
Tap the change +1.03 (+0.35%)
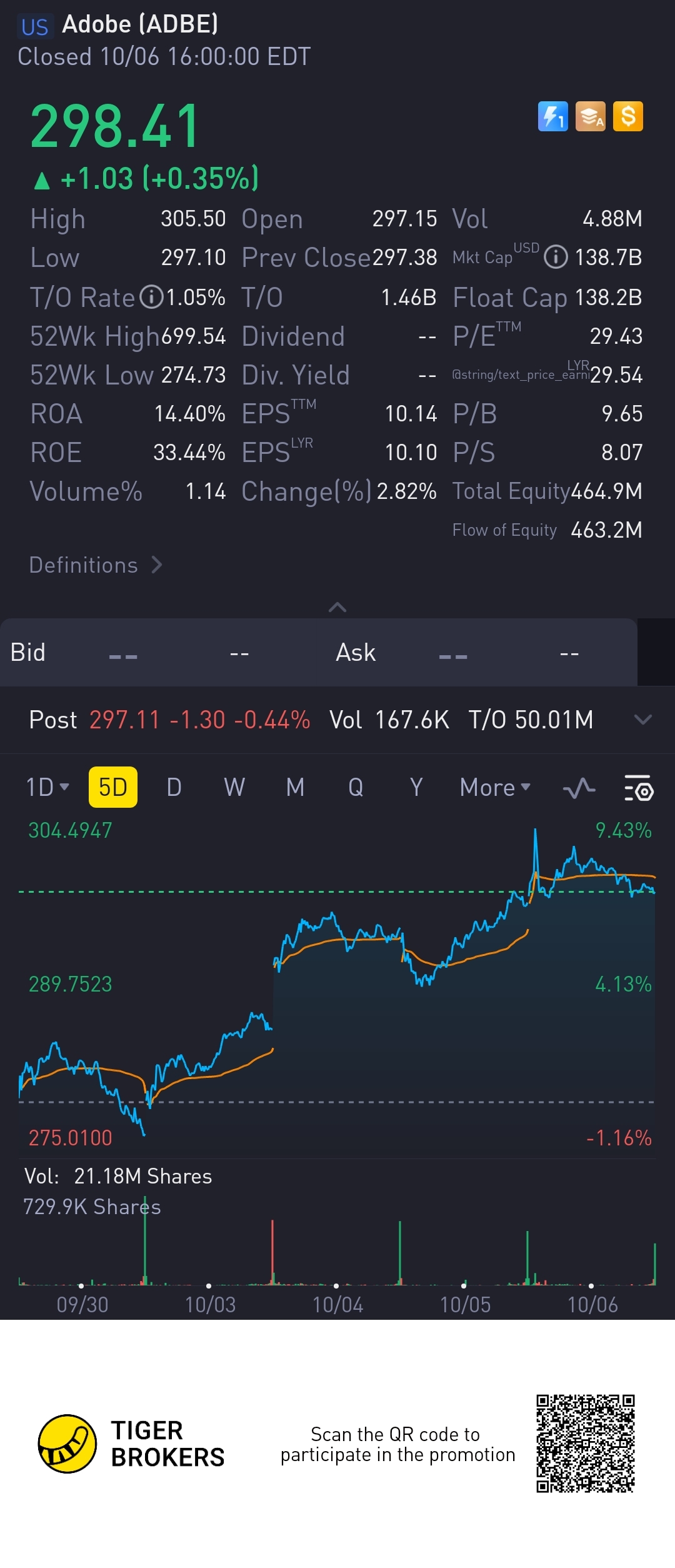coord(145,178)
